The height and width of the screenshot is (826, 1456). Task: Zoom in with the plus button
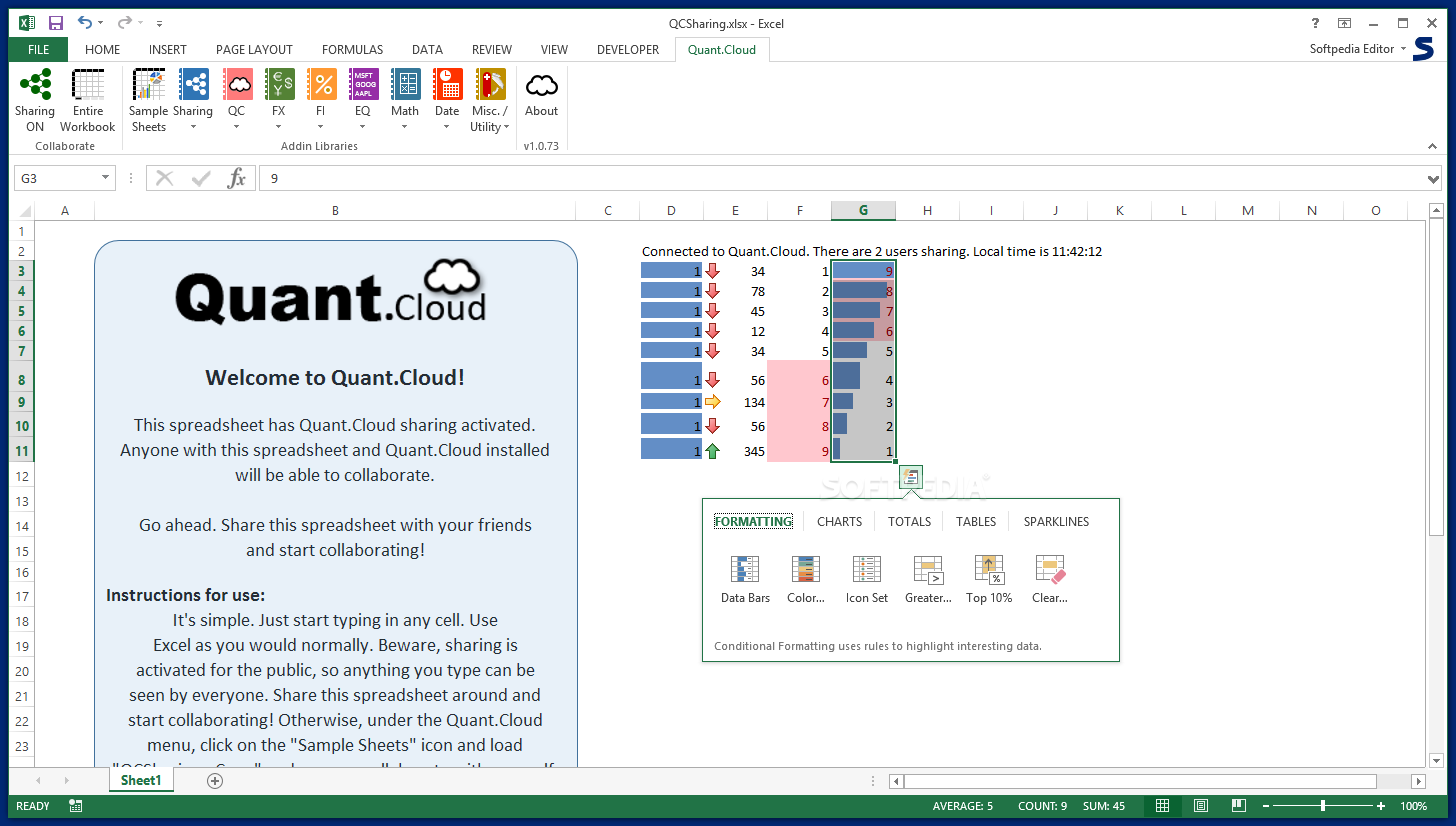coord(1381,806)
